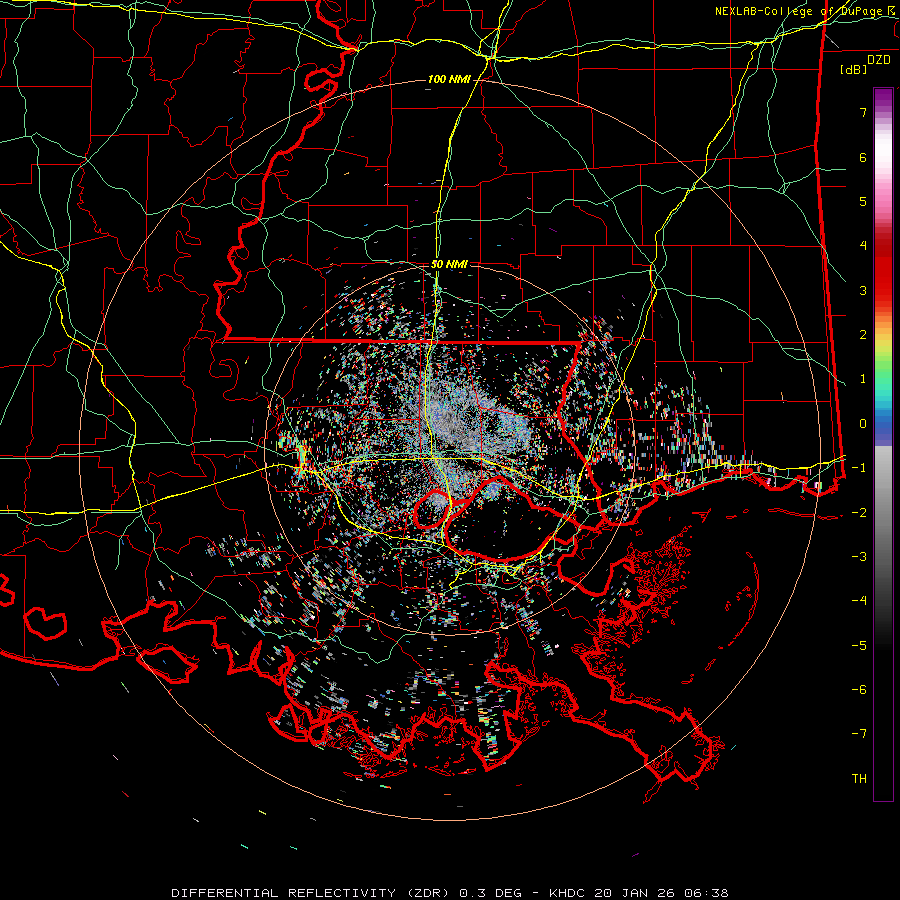This screenshot has height=900, width=900.
Task: Click the TH label on color scale
Action: coord(859,779)
